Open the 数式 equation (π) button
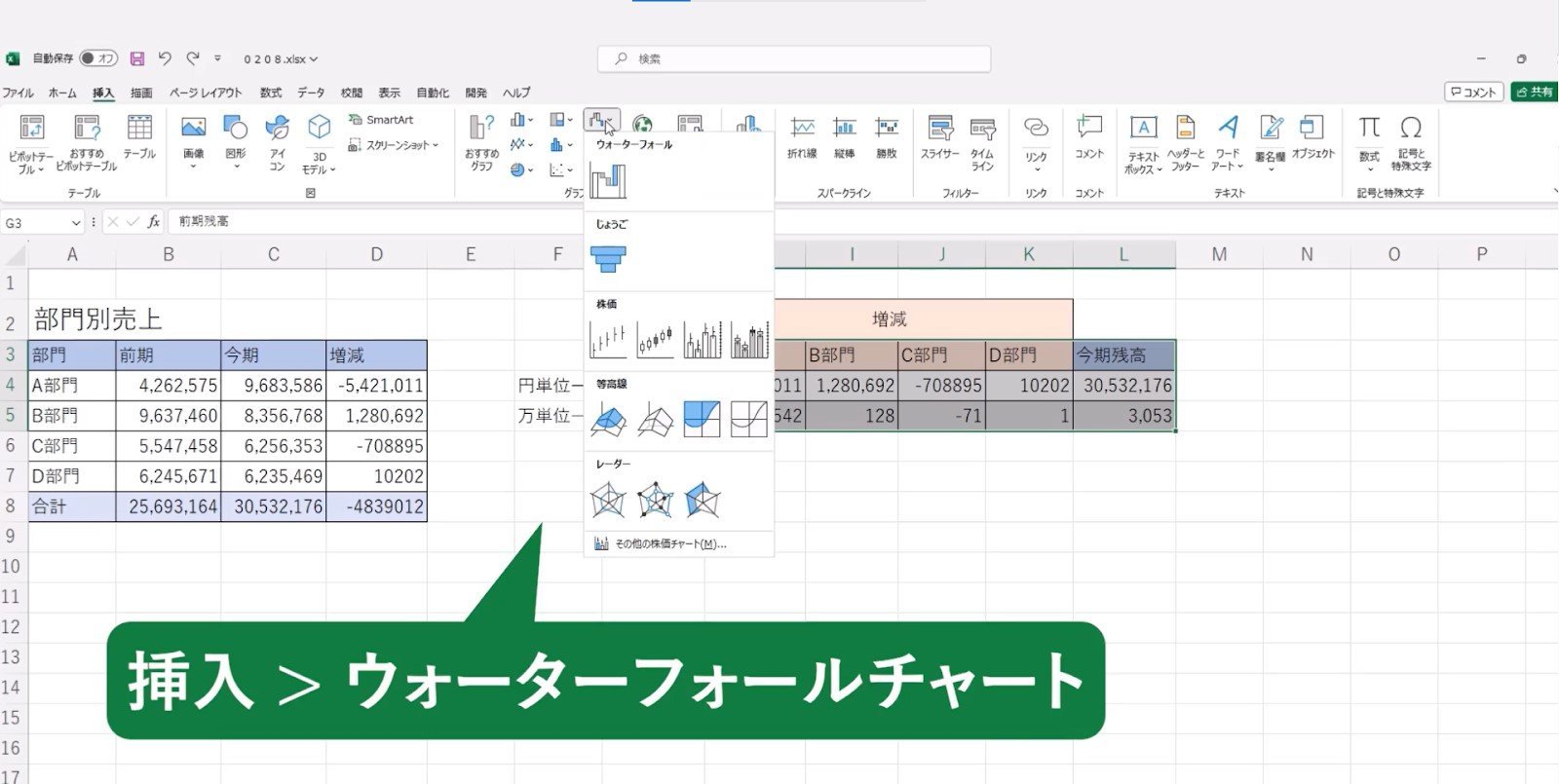This screenshot has height=784, width=1559. coord(1369,142)
